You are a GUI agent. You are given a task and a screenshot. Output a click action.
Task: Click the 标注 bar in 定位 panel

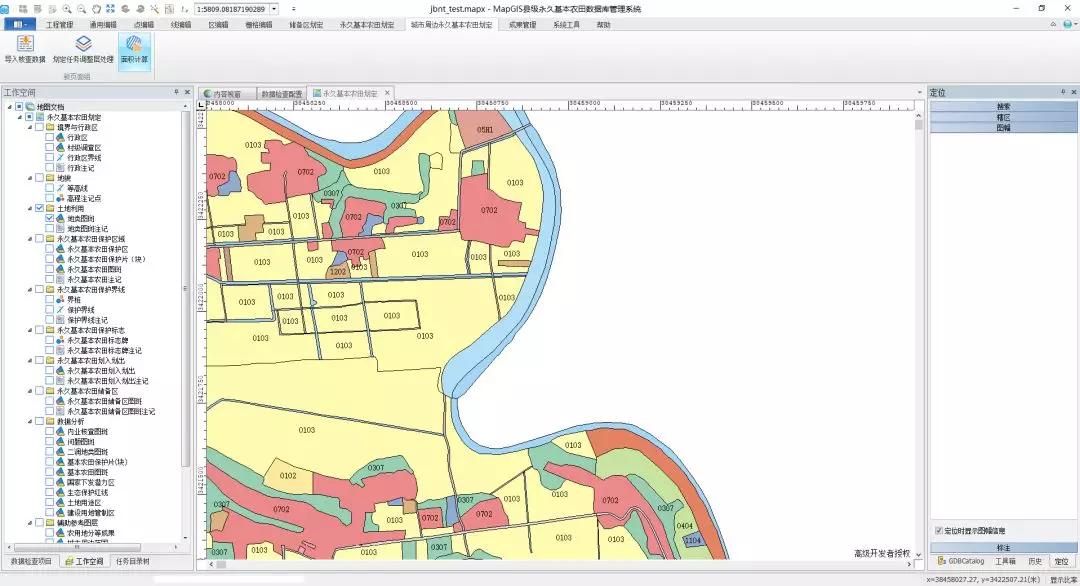[x=1002, y=548]
